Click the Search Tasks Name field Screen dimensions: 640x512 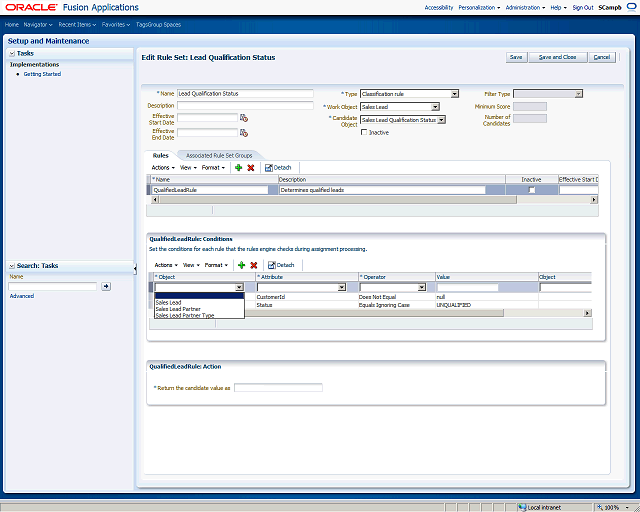coord(53,286)
